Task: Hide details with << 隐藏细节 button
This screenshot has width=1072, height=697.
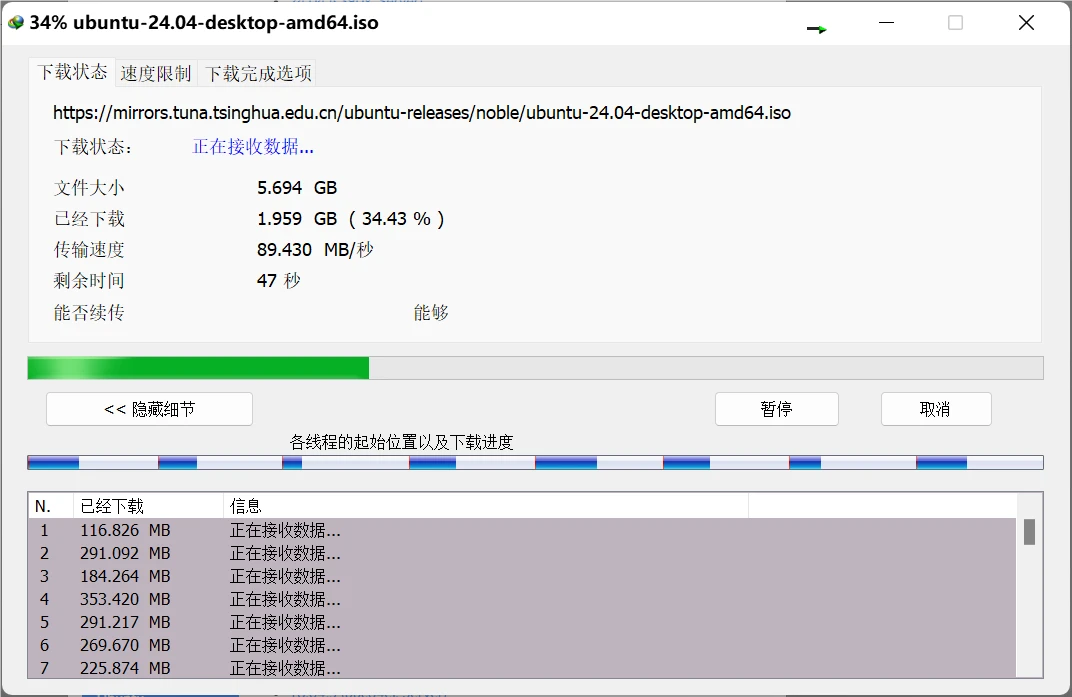Action: pyautogui.click(x=149, y=409)
